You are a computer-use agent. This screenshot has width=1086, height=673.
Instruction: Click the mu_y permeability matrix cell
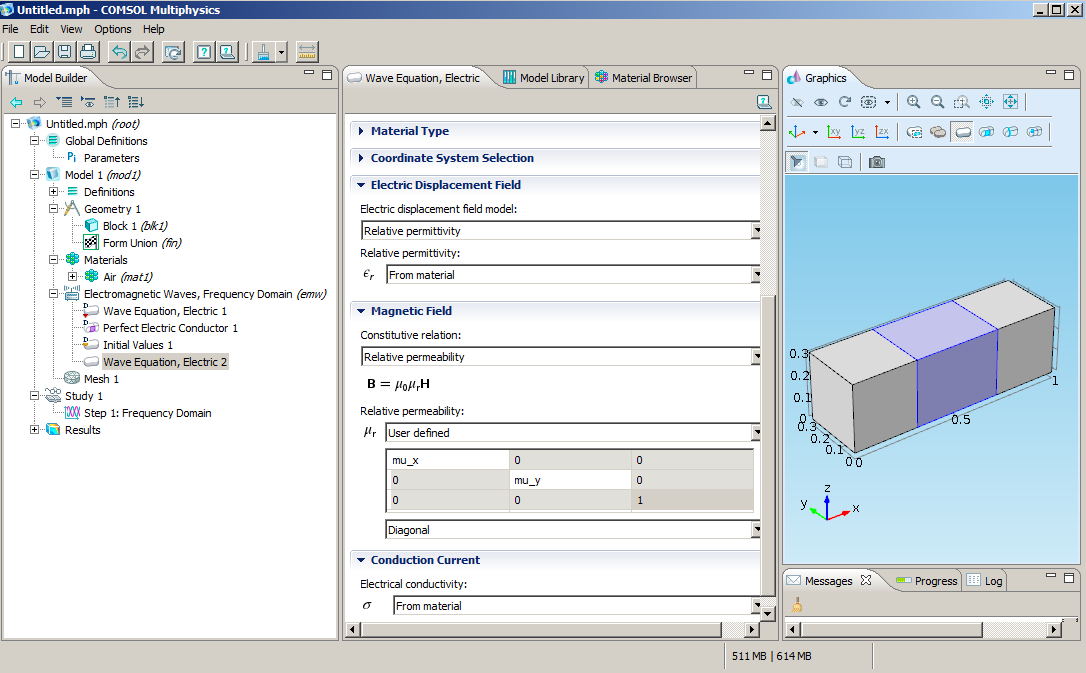click(569, 480)
